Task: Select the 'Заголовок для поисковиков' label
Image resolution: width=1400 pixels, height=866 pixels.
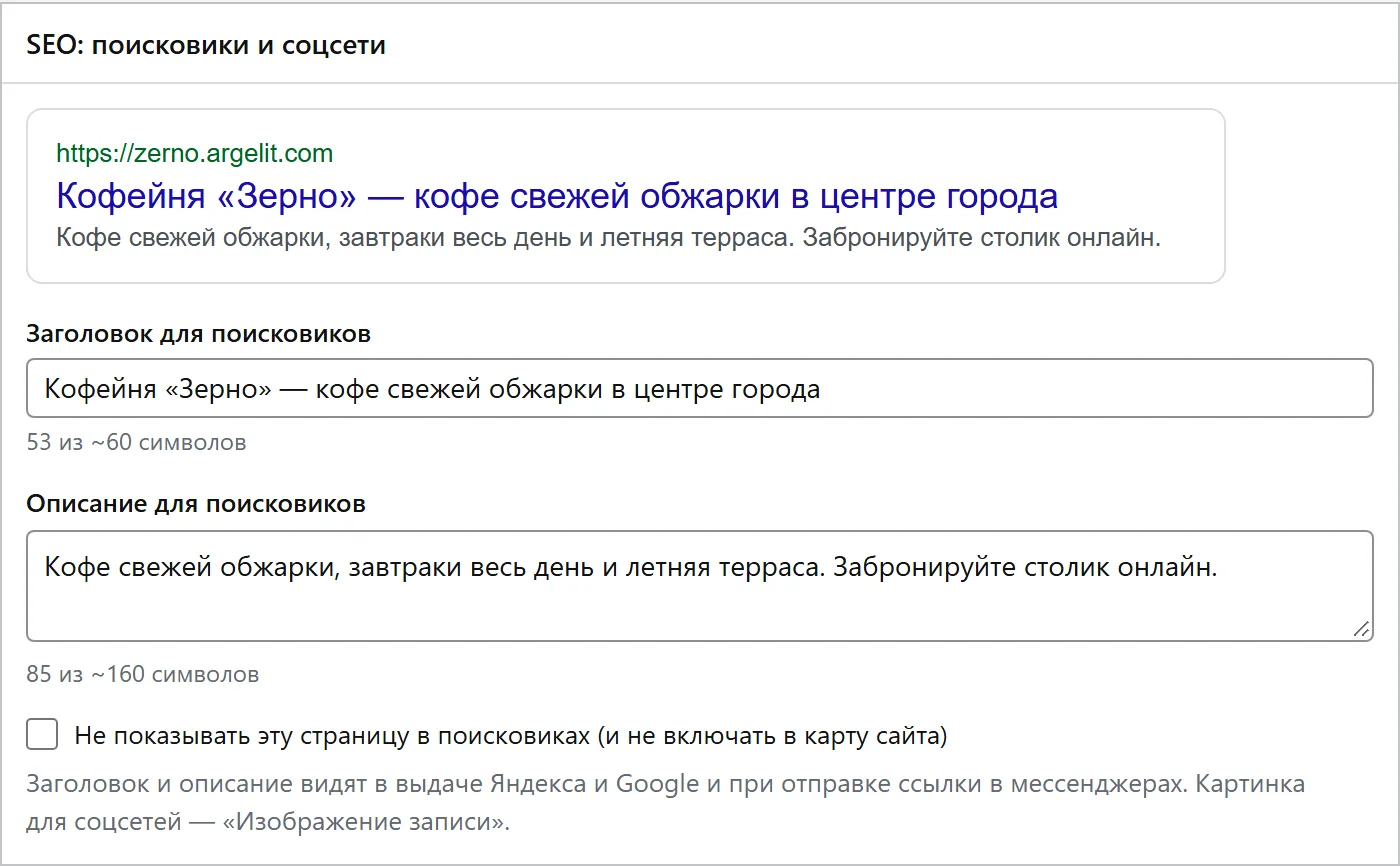Action: point(199,334)
